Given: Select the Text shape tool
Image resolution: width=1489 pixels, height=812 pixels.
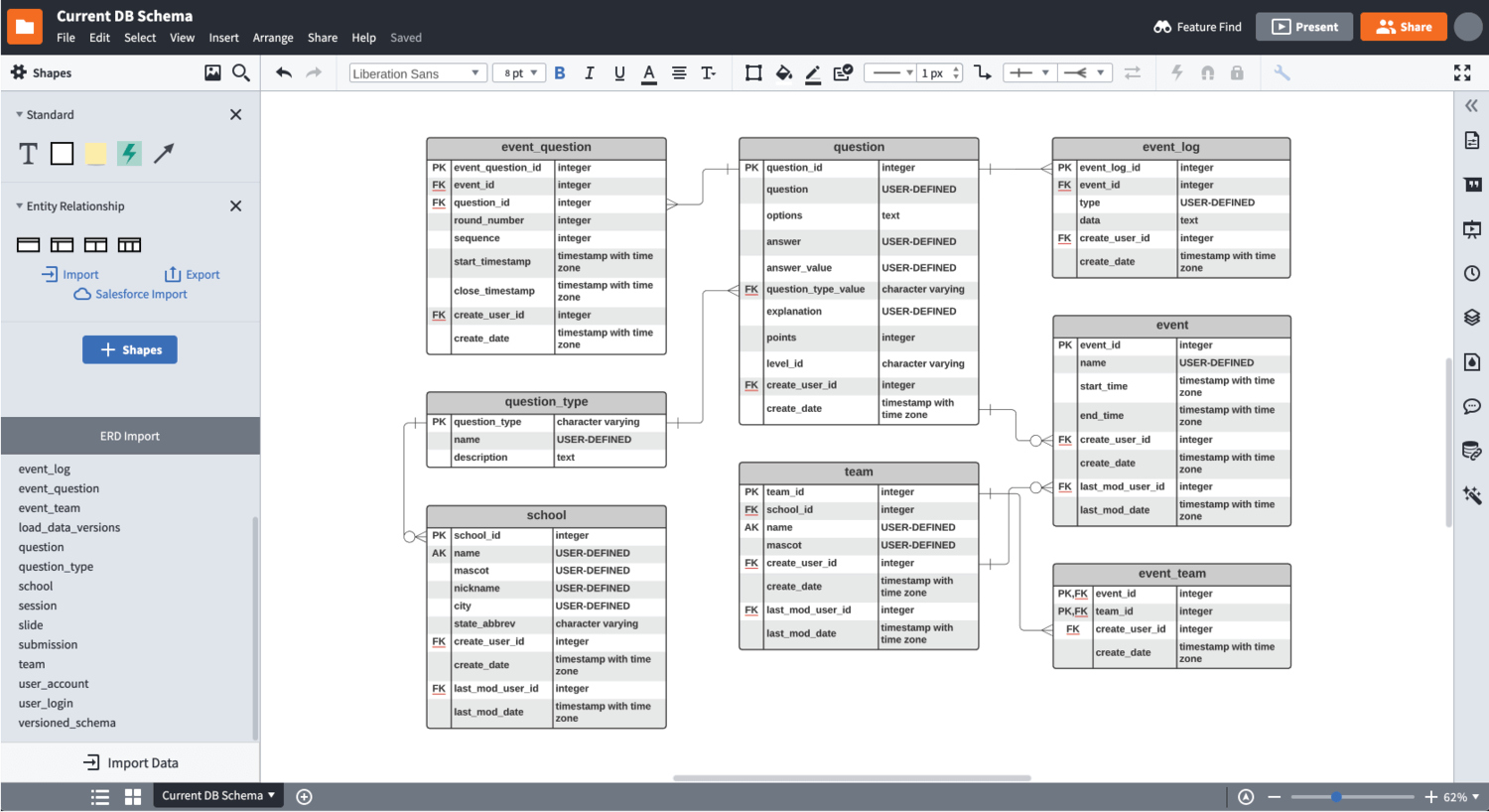Looking at the screenshot, I should [x=29, y=153].
